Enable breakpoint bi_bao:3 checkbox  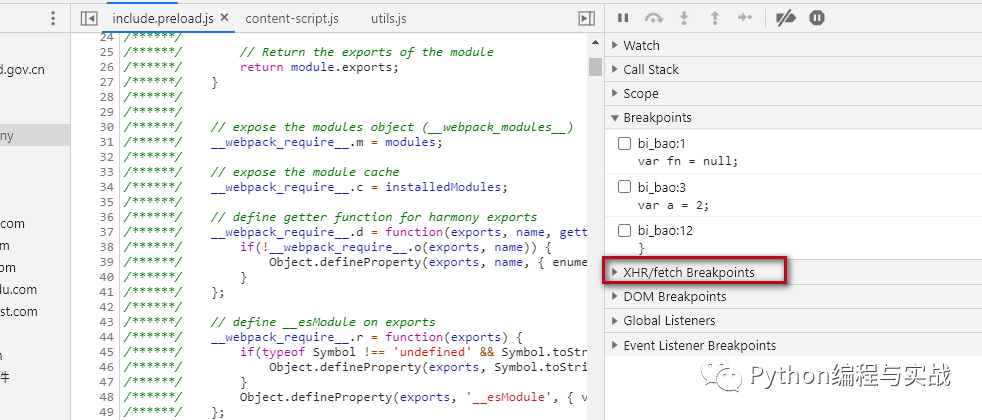coord(624,187)
